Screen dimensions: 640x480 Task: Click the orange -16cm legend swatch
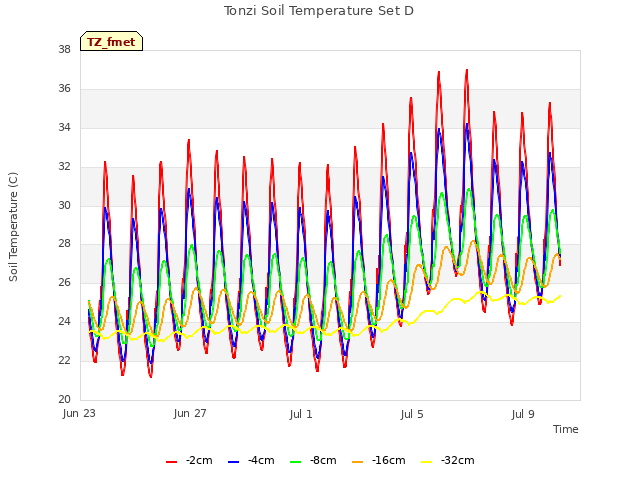click(x=357, y=462)
